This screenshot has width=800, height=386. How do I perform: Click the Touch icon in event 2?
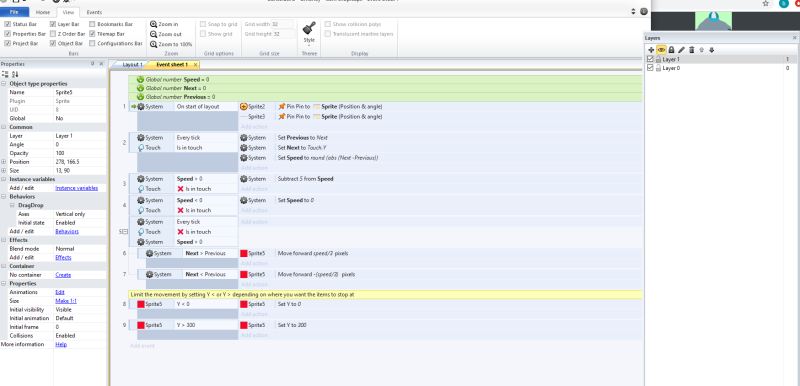pos(141,147)
